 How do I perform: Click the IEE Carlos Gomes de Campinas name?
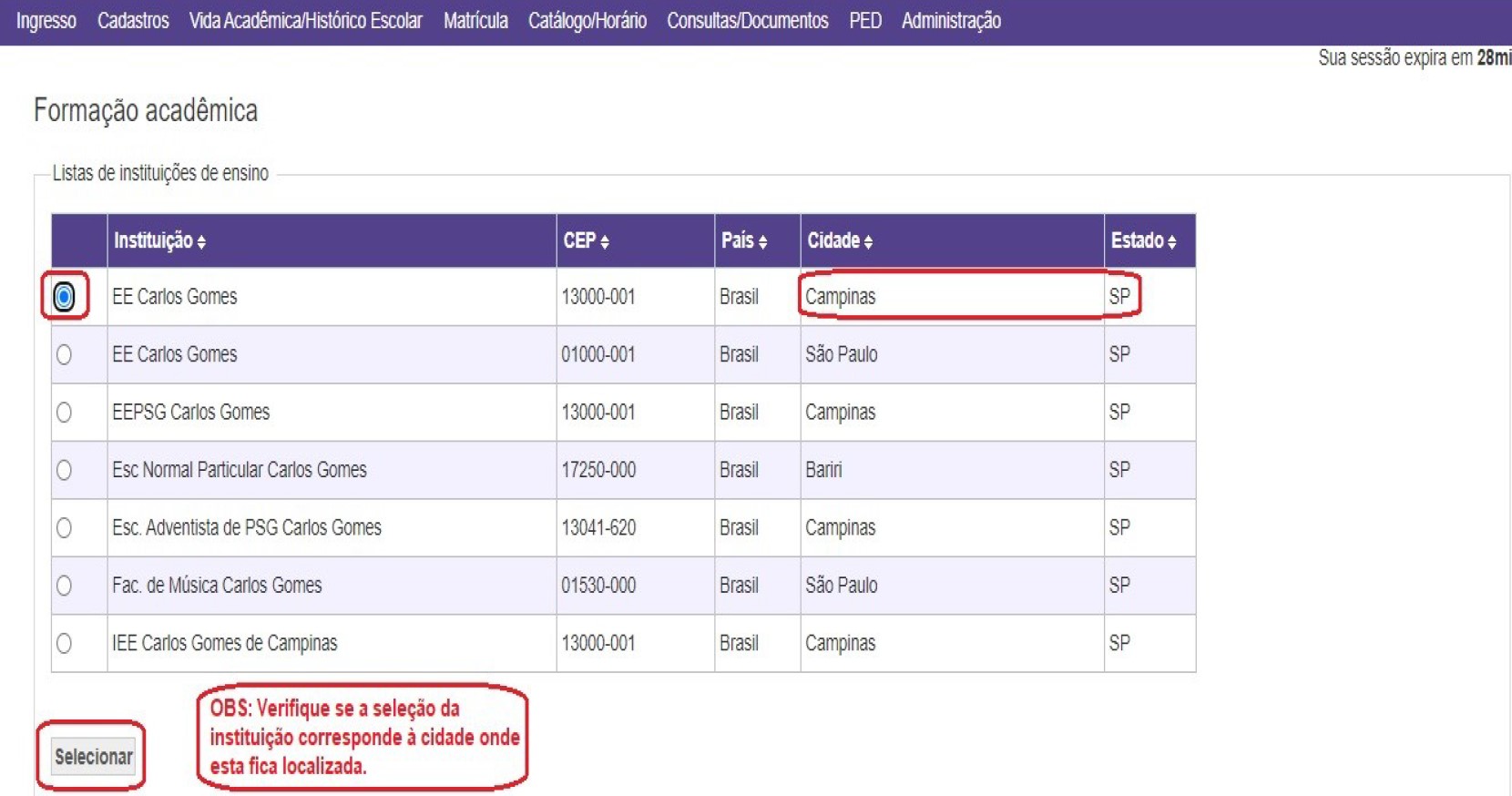[x=225, y=643]
